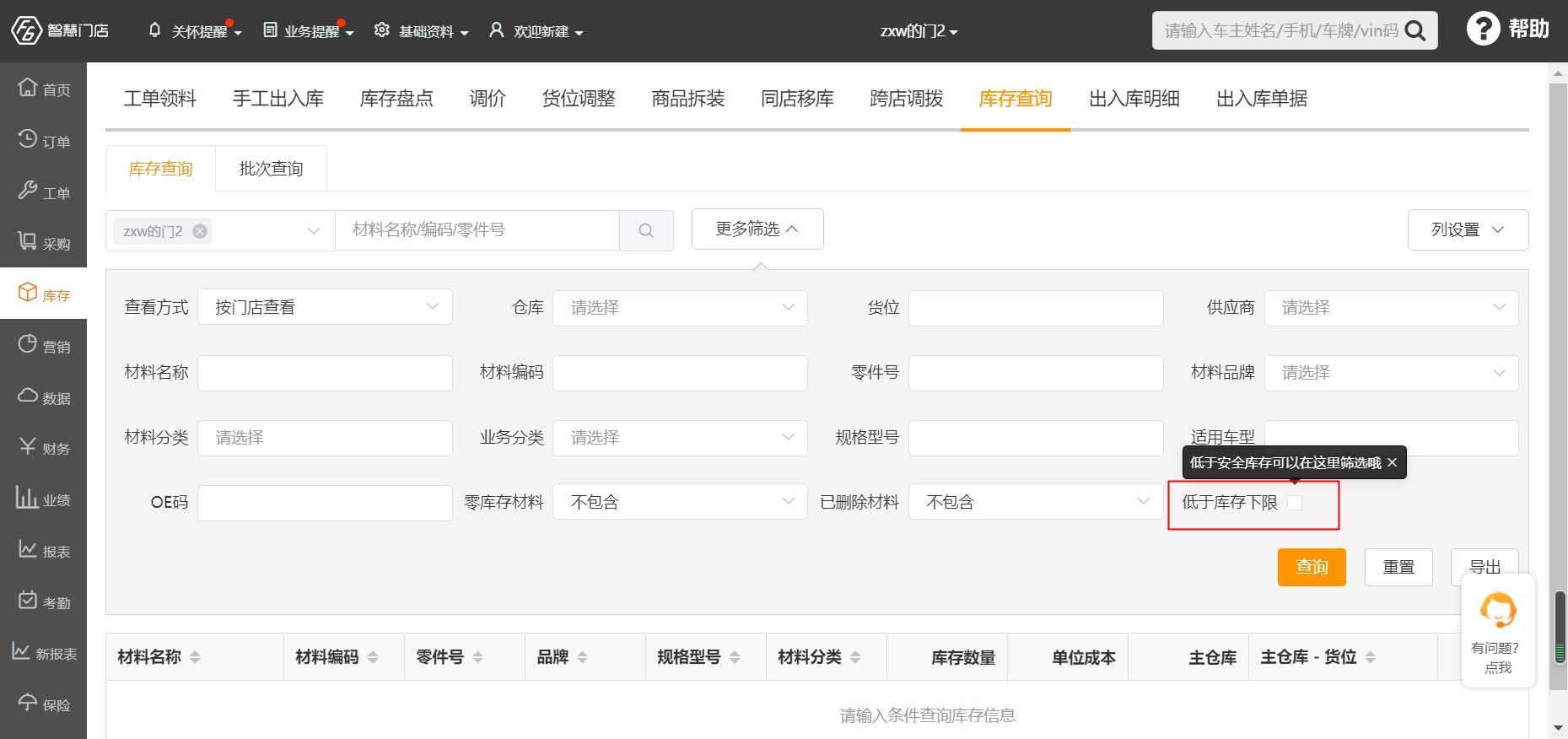Click the 欢迎新建 user icon
The width and height of the screenshot is (1568, 739).
[497, 30]
